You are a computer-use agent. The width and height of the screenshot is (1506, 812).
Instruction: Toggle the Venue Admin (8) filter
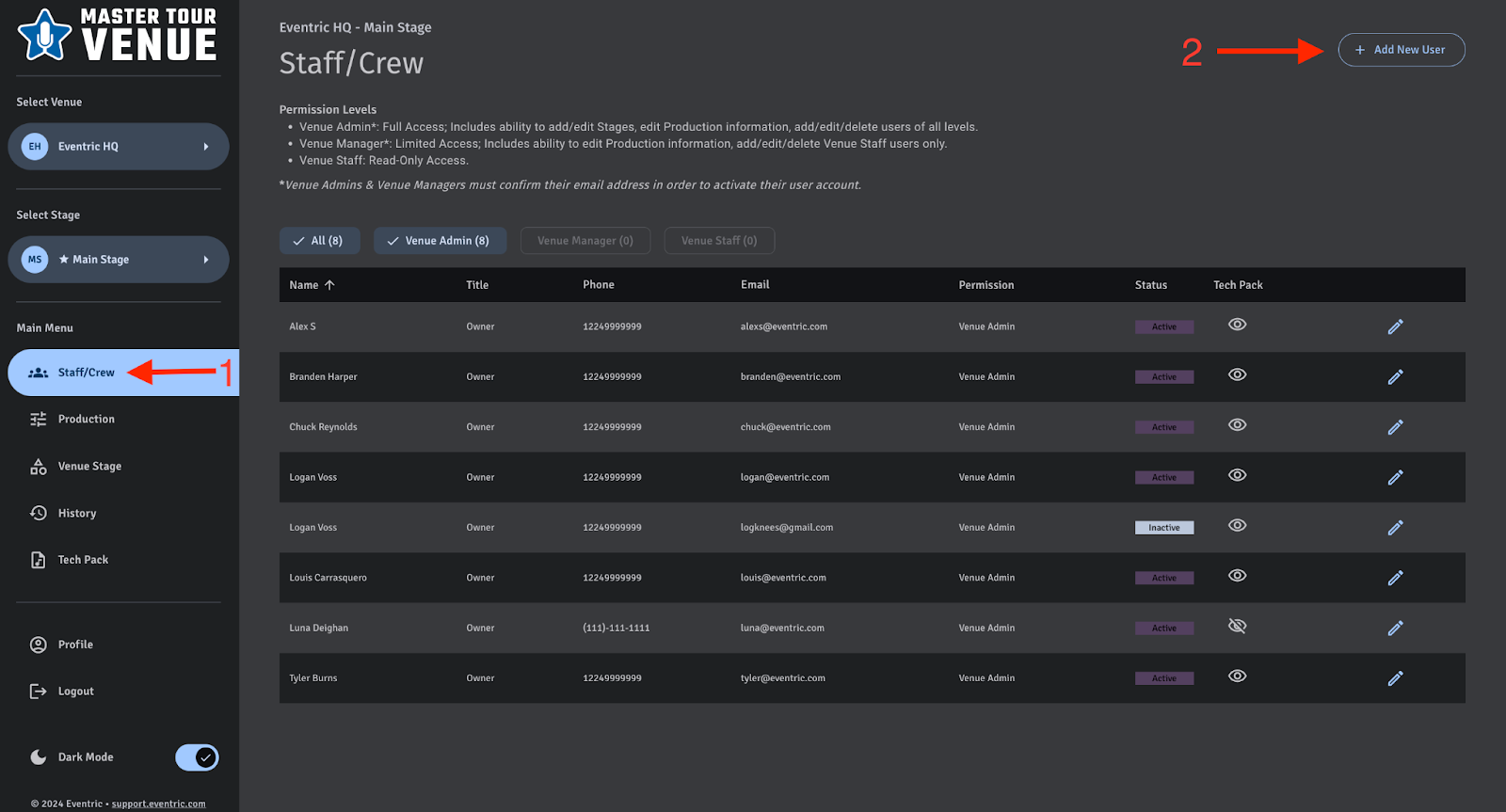coord(439,241)
